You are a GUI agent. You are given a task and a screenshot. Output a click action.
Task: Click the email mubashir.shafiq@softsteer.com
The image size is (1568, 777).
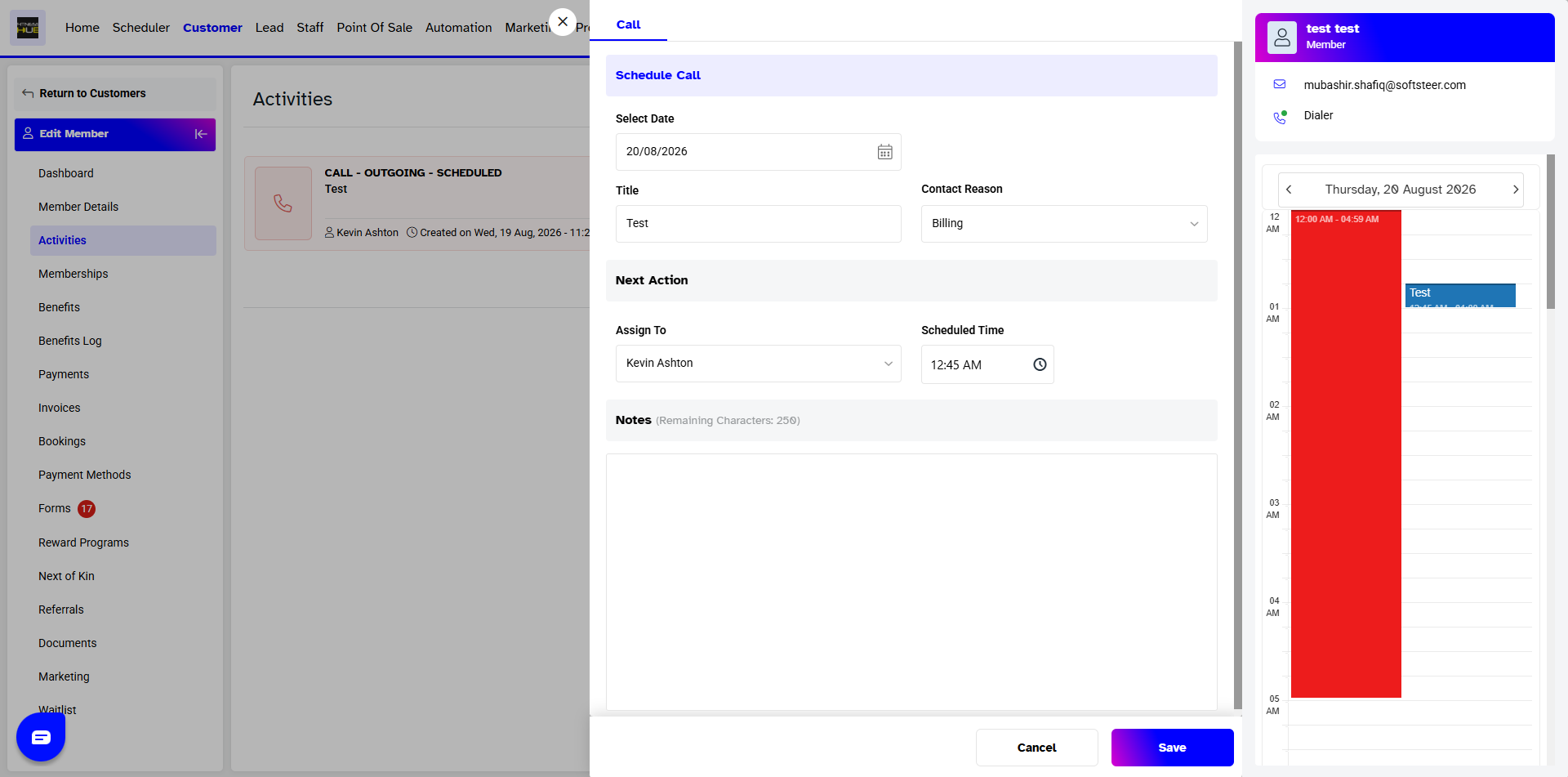[1384, 85]
